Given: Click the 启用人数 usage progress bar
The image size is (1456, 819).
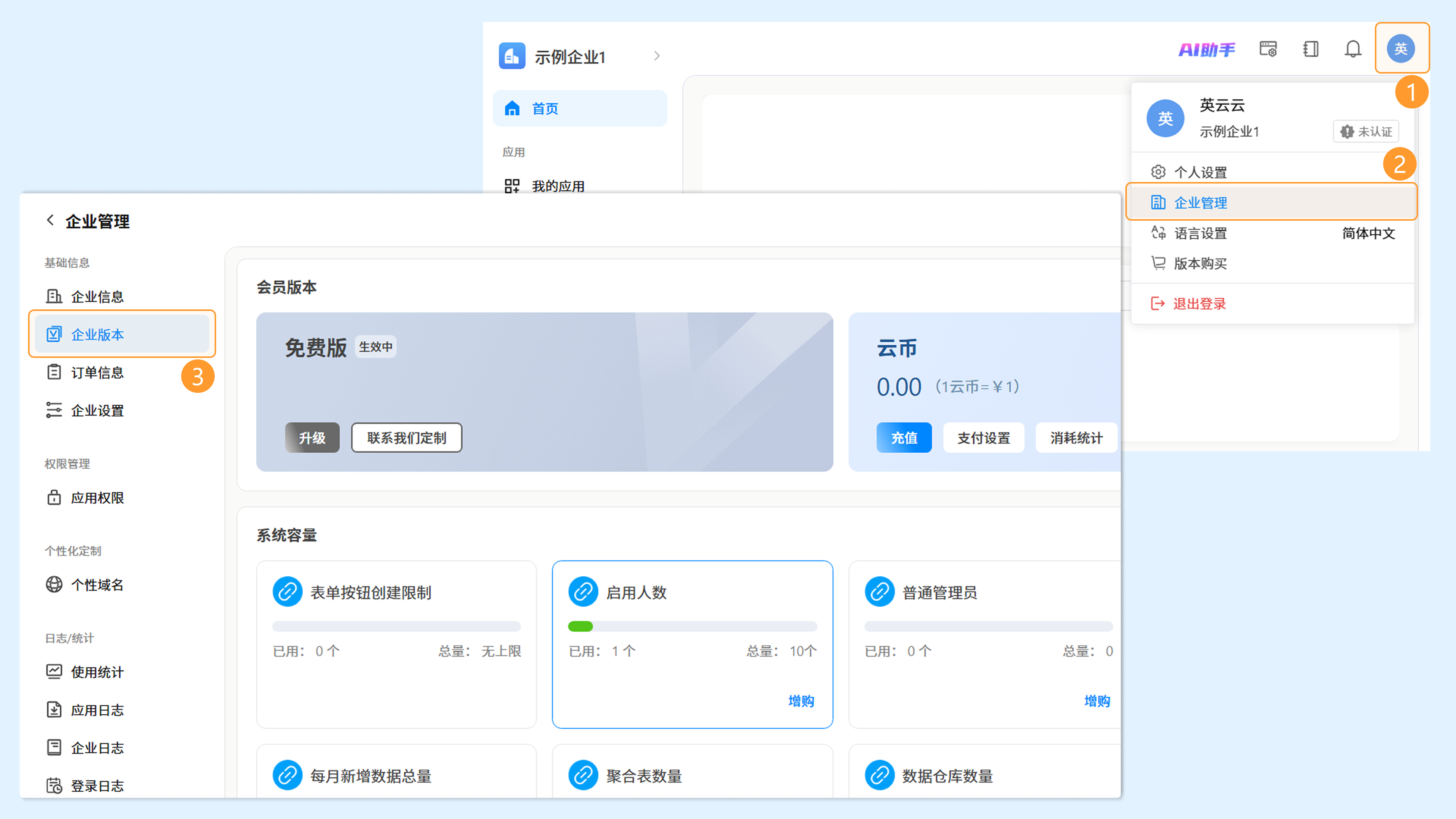Looking at the screenshot, I should tap(692, 626).
